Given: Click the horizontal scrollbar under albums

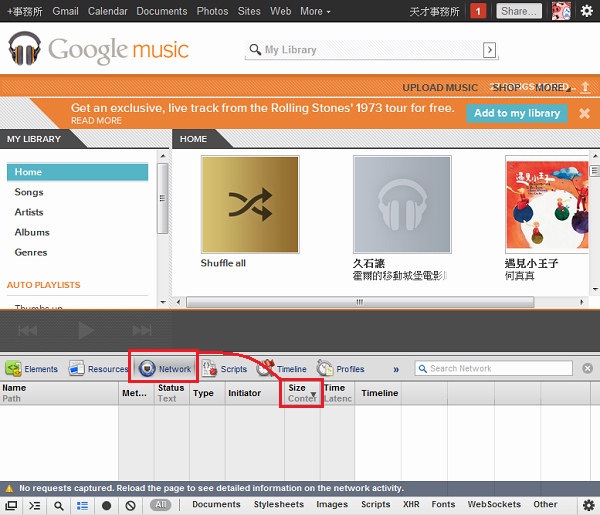Looking at the screenshot, I should pos(360,302).
